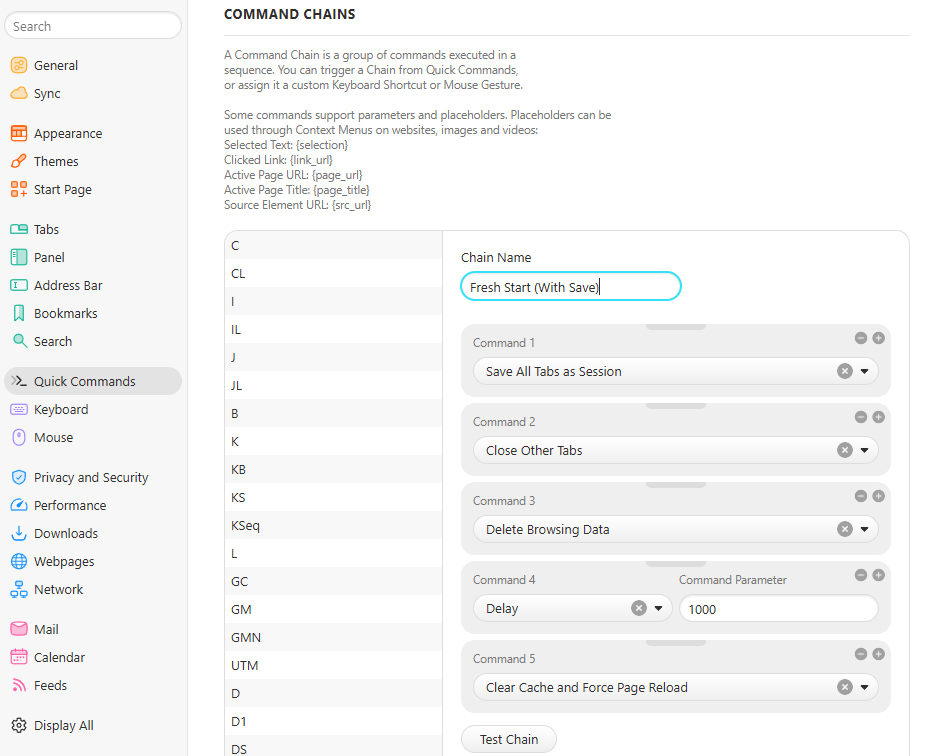The height and width of the screenshot is (756, 931).
Task: Open Feeds using the RSS icon
Action: (19, 685)
